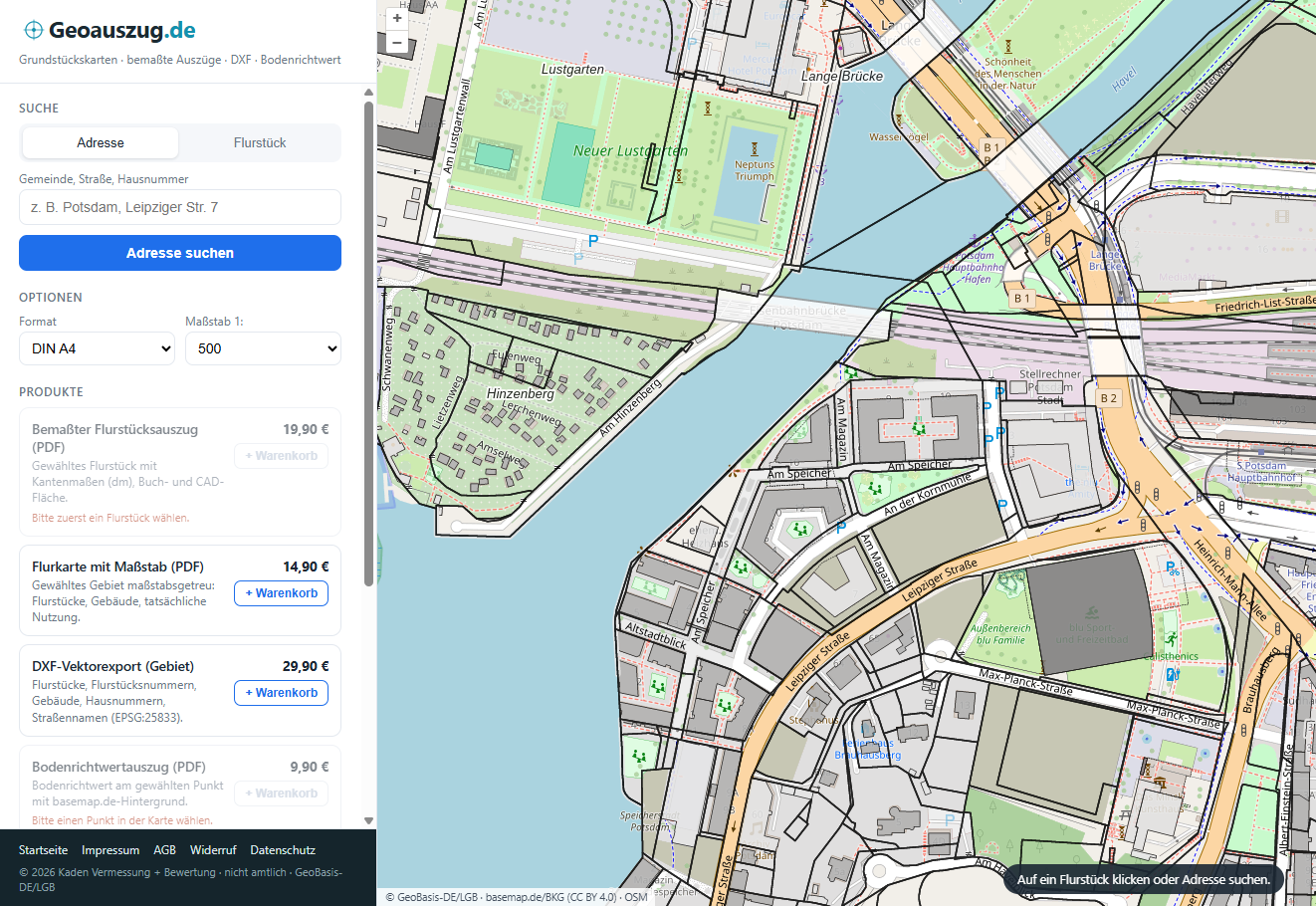Click the 29,90 € price

[306, 666]
